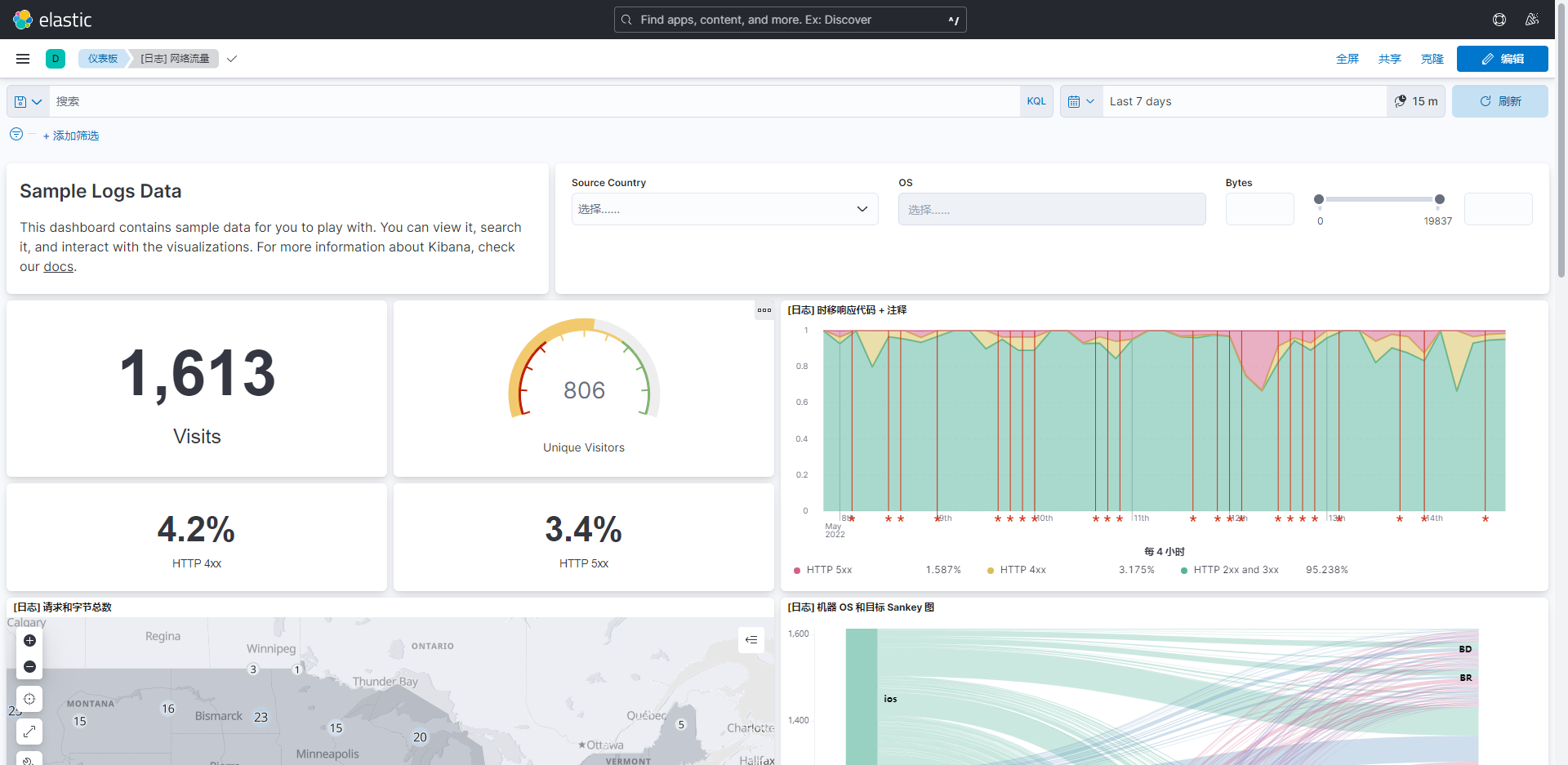
Task: Open the newsfeed celebration icon
Action: [1532, 20]
